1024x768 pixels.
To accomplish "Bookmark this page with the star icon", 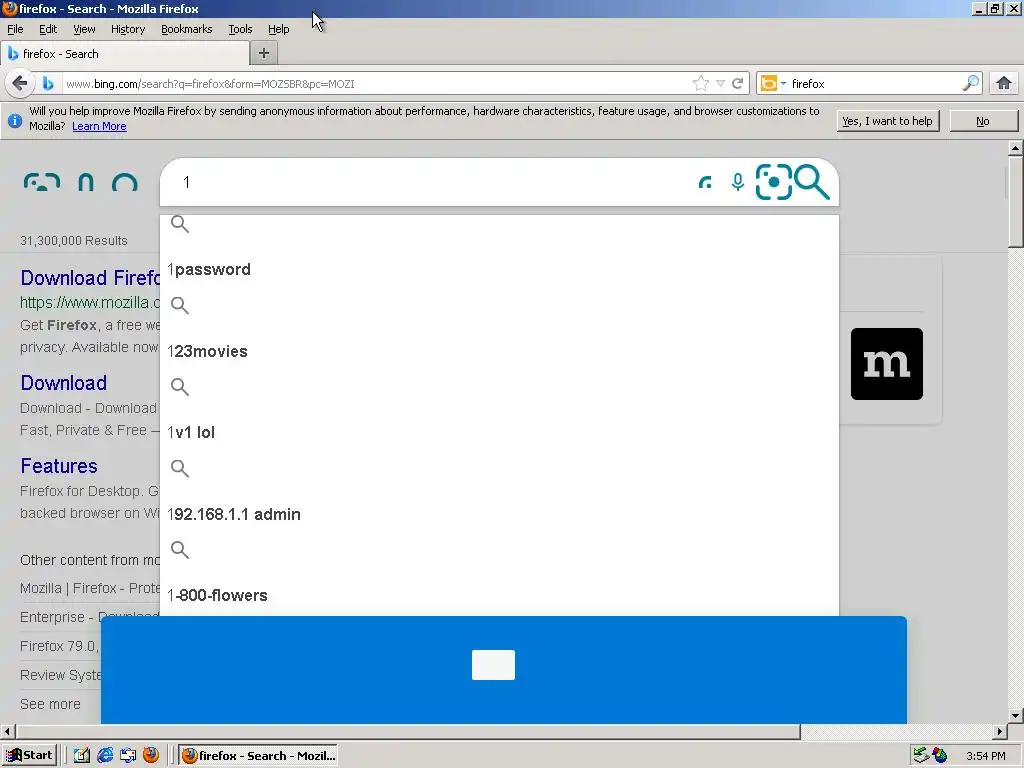I will click(700, 84).
